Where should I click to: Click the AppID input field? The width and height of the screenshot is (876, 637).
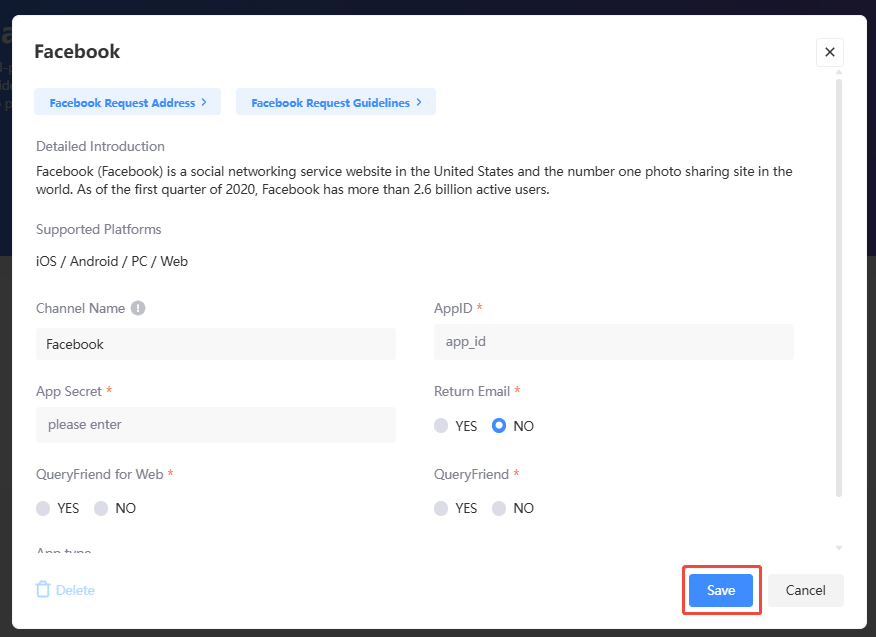[x=613, y=341]
